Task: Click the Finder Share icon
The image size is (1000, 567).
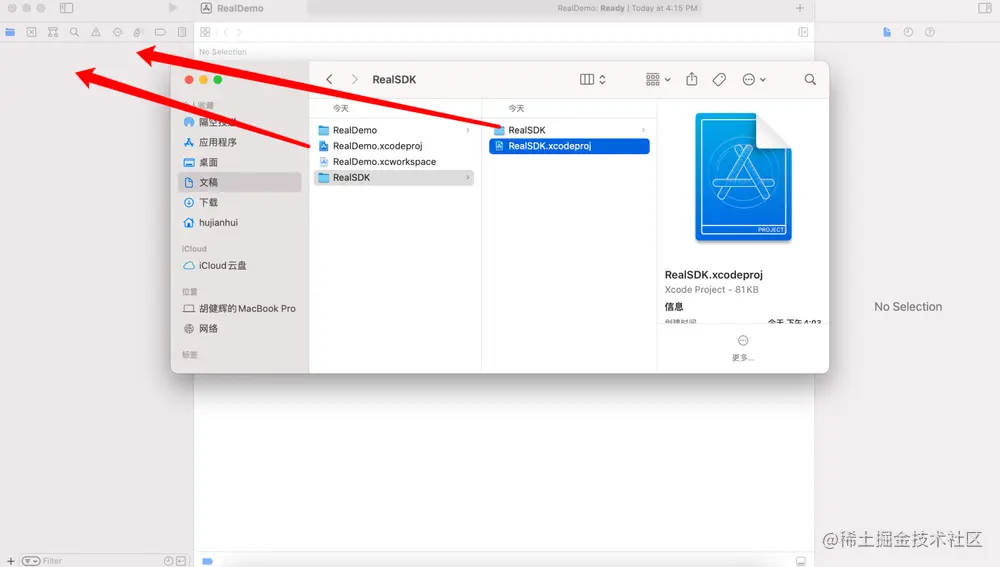Action: [691, 79]
